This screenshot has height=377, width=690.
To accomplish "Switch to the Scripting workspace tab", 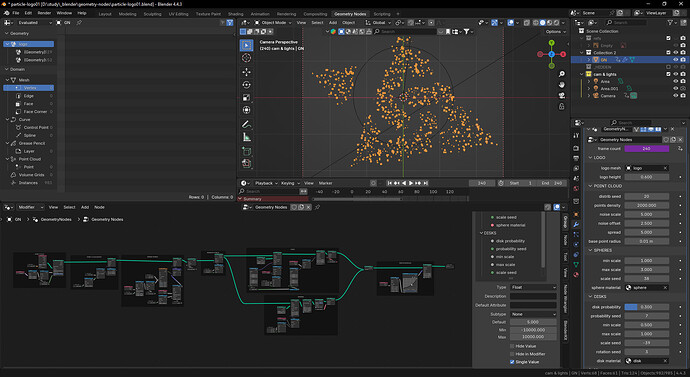I will coord(382,14).
